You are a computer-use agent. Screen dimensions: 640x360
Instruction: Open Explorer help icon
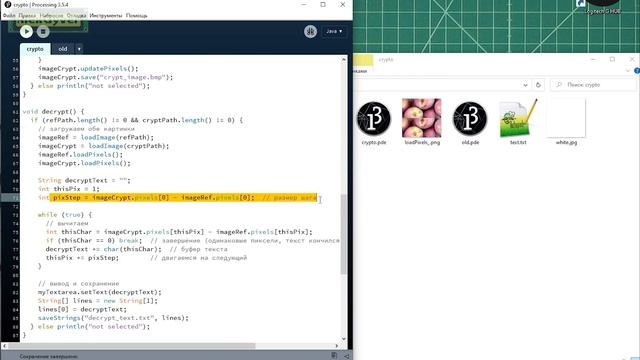(x=637, y=71)
